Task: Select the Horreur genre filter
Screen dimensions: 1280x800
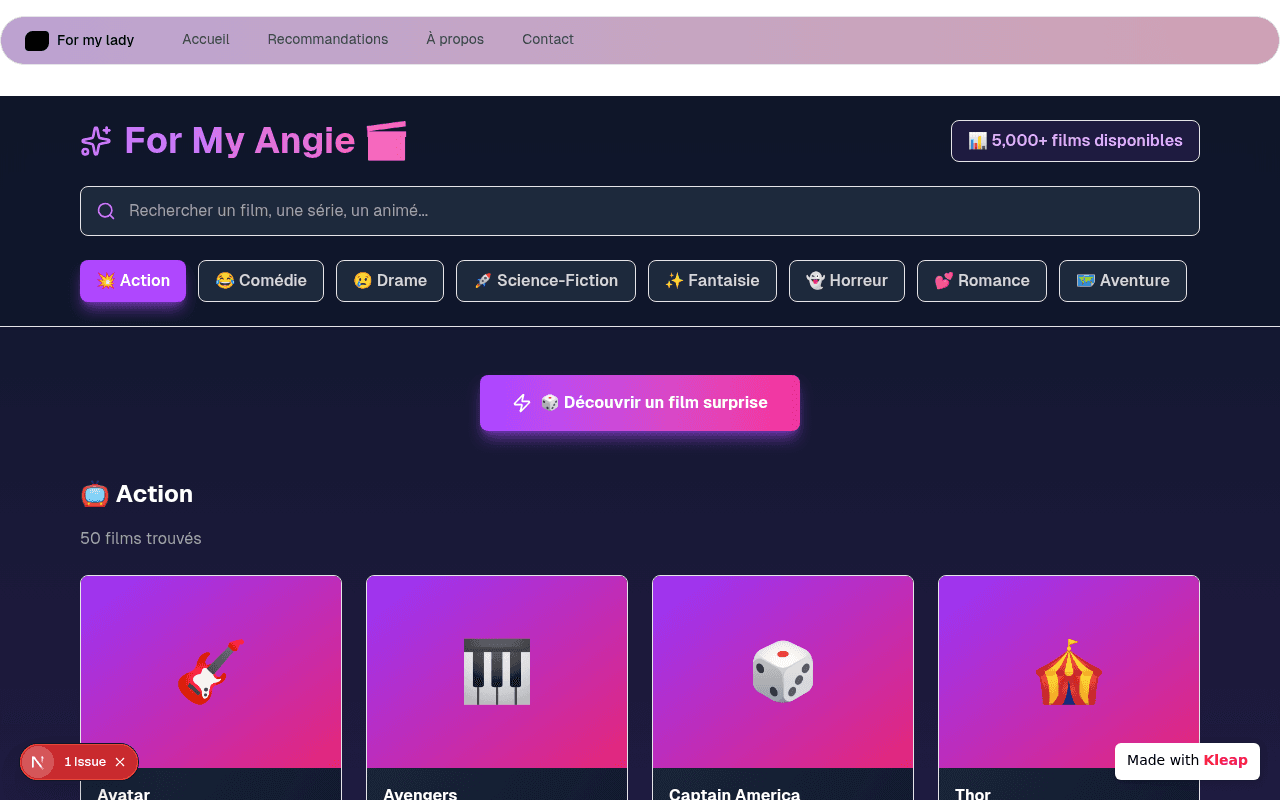Action: pos(847,281)
